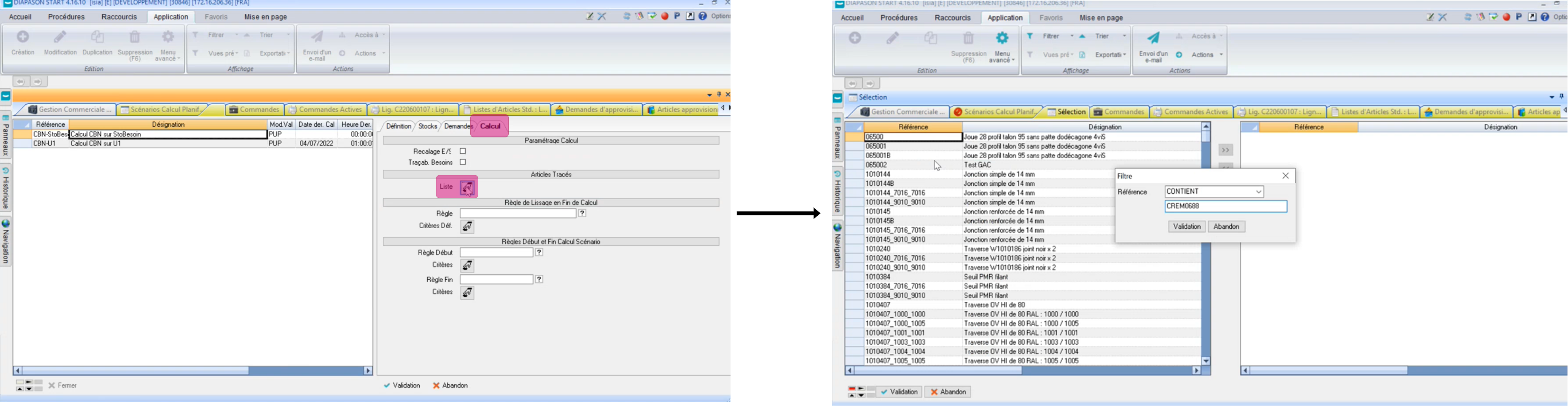Viewport: 1568px width, 406px height.
Task: Open the Actions dropdown in right window ribbon
Action: coord(1207,56)
